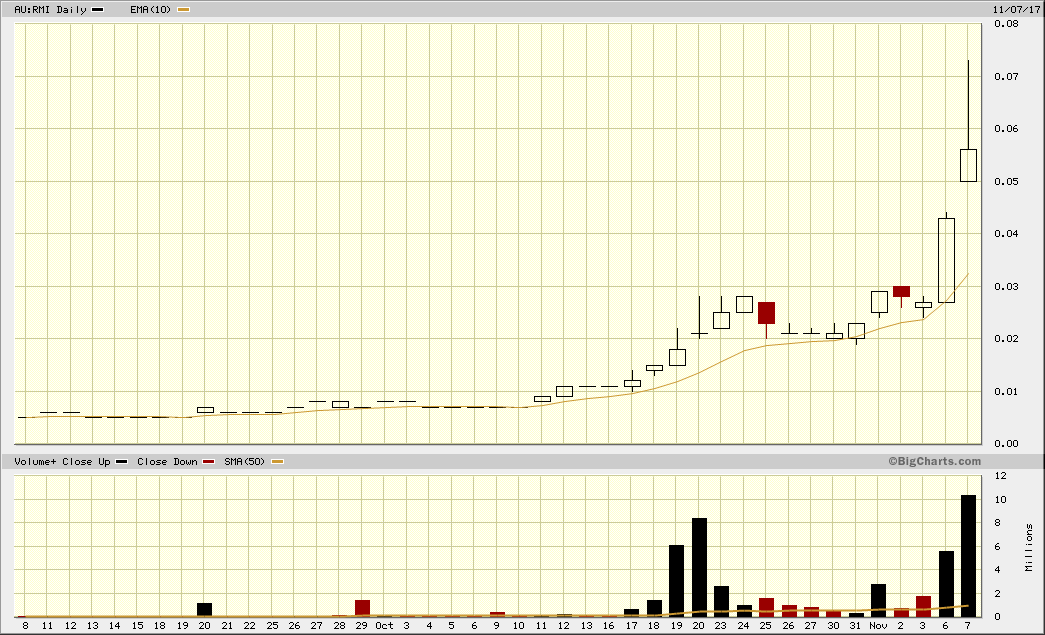Click the 0.05 price axis label
1045x635 pixels.
1006,181
